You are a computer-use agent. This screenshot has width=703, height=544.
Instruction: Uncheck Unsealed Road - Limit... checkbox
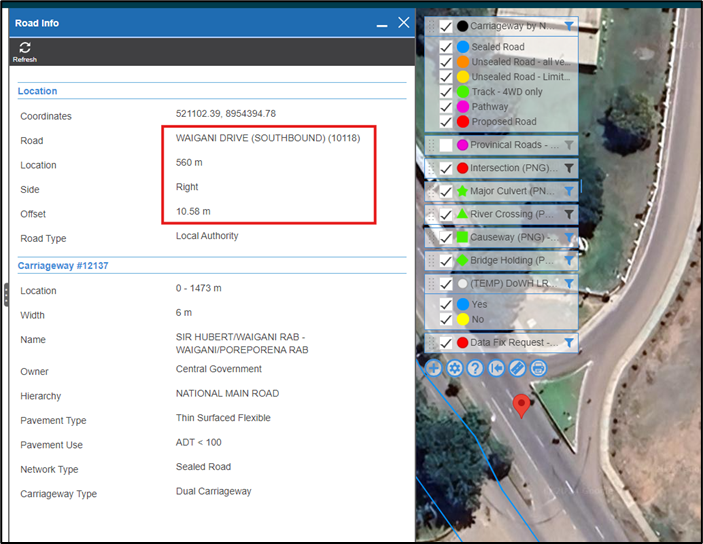point(446,77)
